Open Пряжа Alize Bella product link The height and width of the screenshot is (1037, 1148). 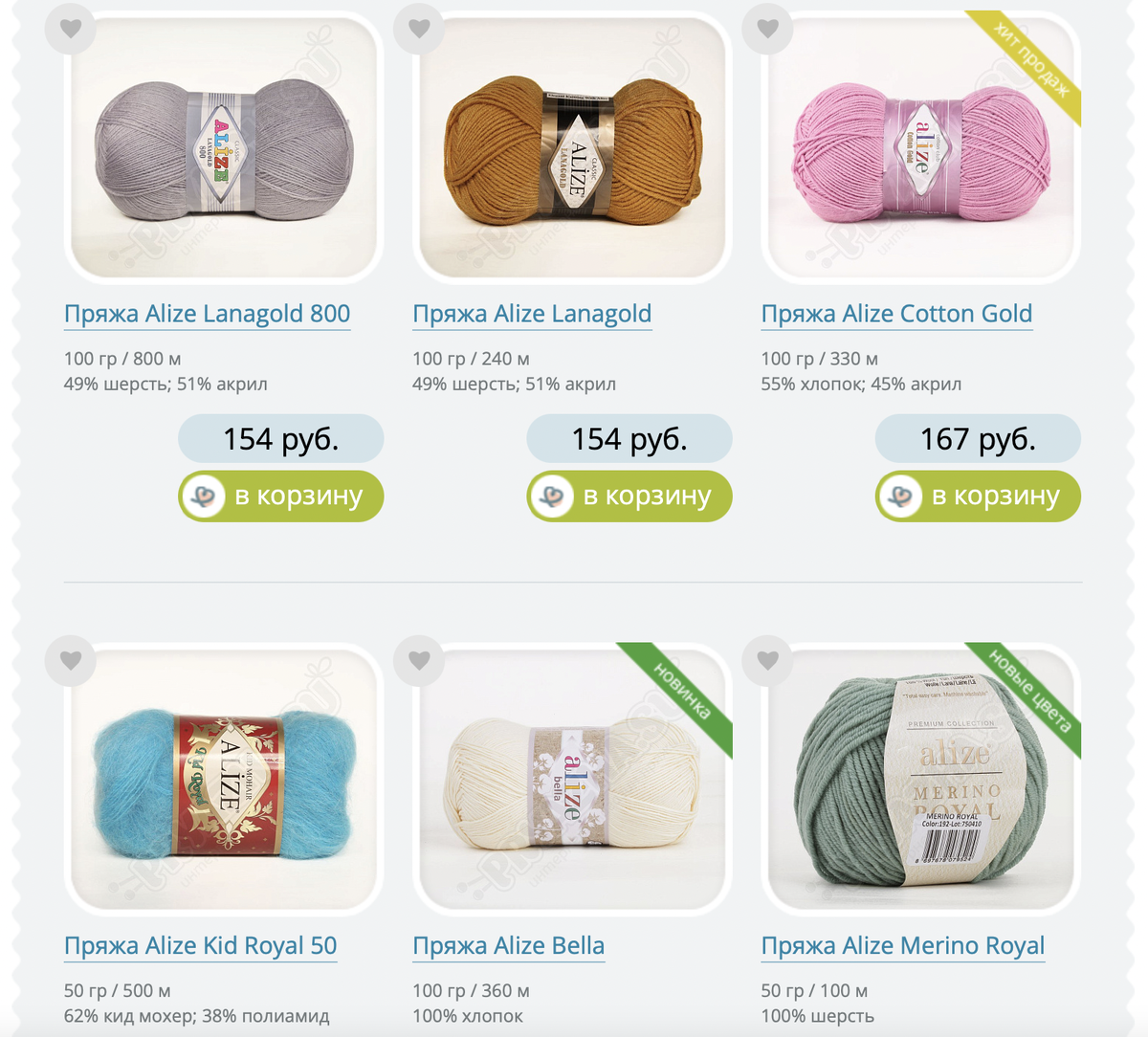509,946
